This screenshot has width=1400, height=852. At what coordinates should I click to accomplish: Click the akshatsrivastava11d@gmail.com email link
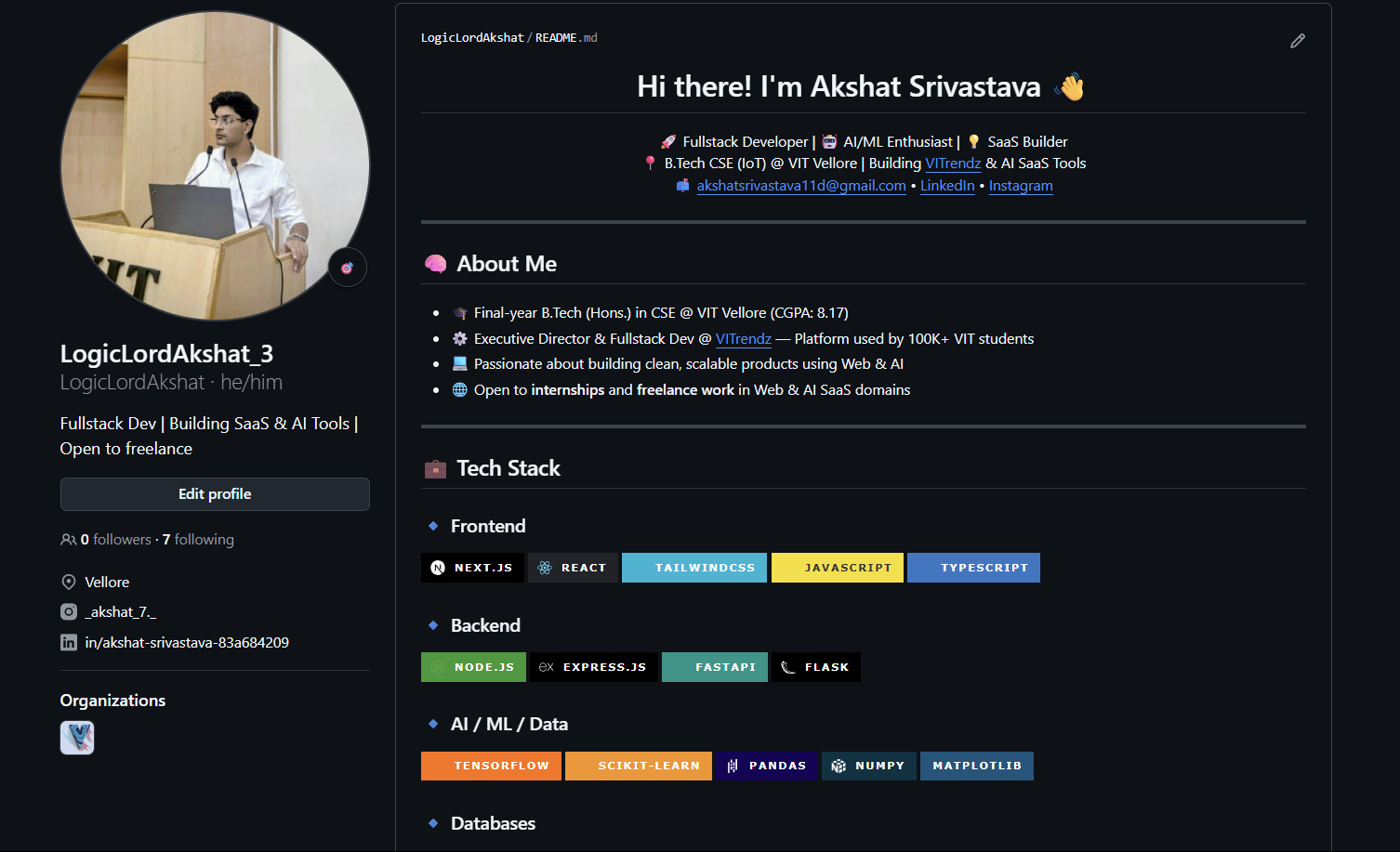pos(800,186)
